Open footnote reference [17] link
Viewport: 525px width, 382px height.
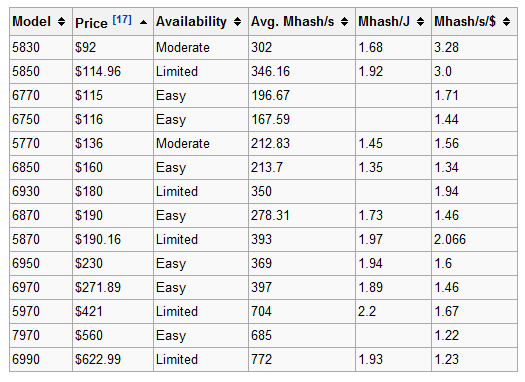tap(122, 20)
